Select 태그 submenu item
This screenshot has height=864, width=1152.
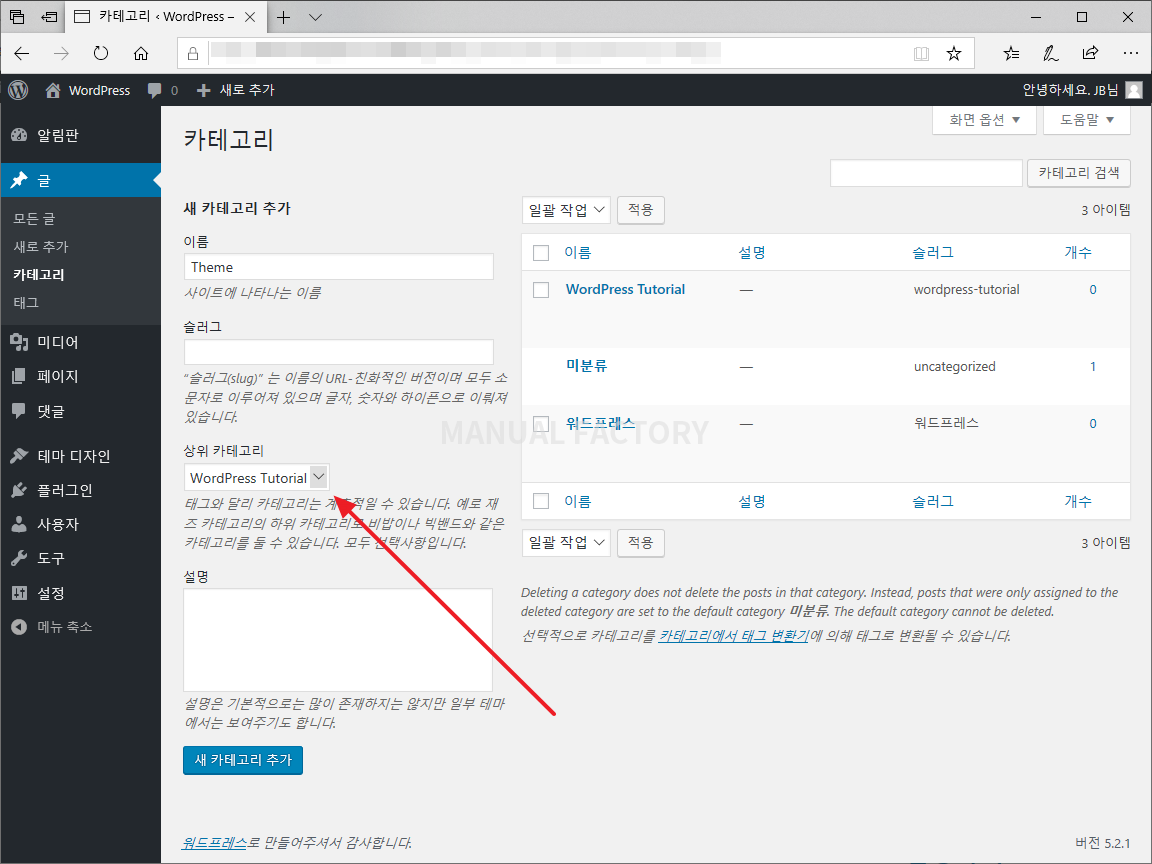click(x=26, y=303)
